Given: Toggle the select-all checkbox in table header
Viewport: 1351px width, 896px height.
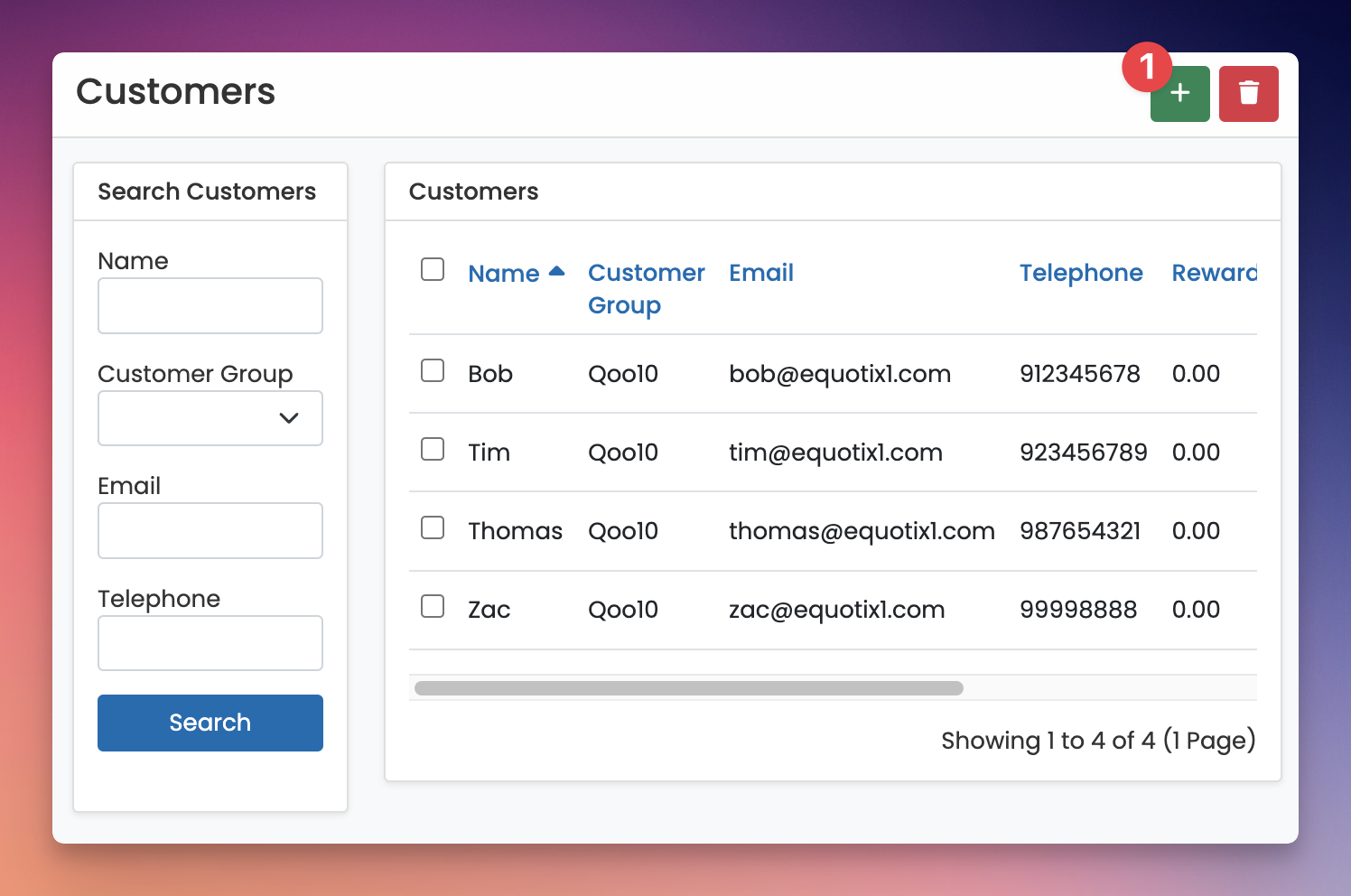Looking at the screenshot, I should (x=433, y=269).
